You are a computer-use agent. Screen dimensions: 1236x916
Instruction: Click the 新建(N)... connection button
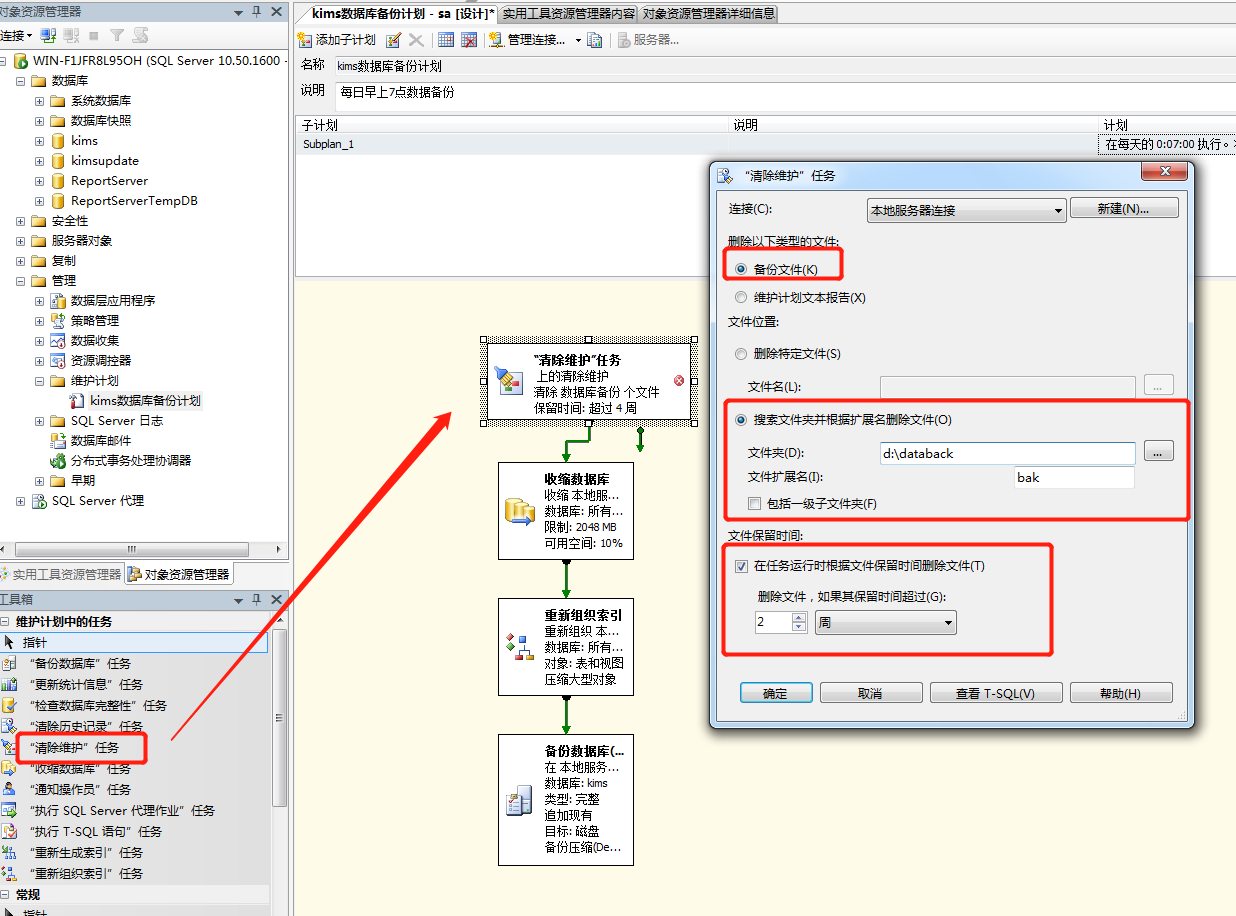coord(1124,208)
